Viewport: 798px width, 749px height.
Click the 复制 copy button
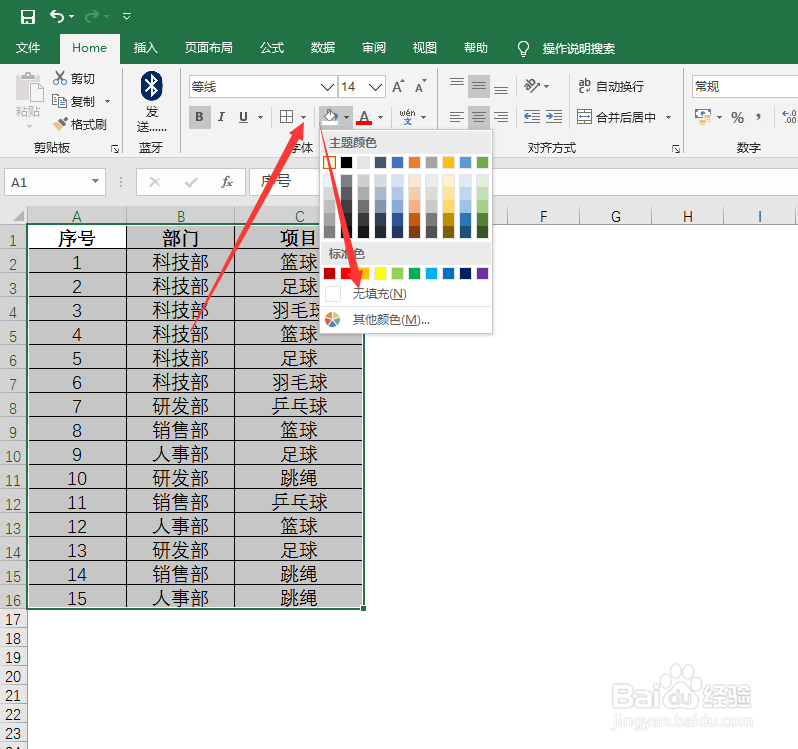click(x=73, y=101)
